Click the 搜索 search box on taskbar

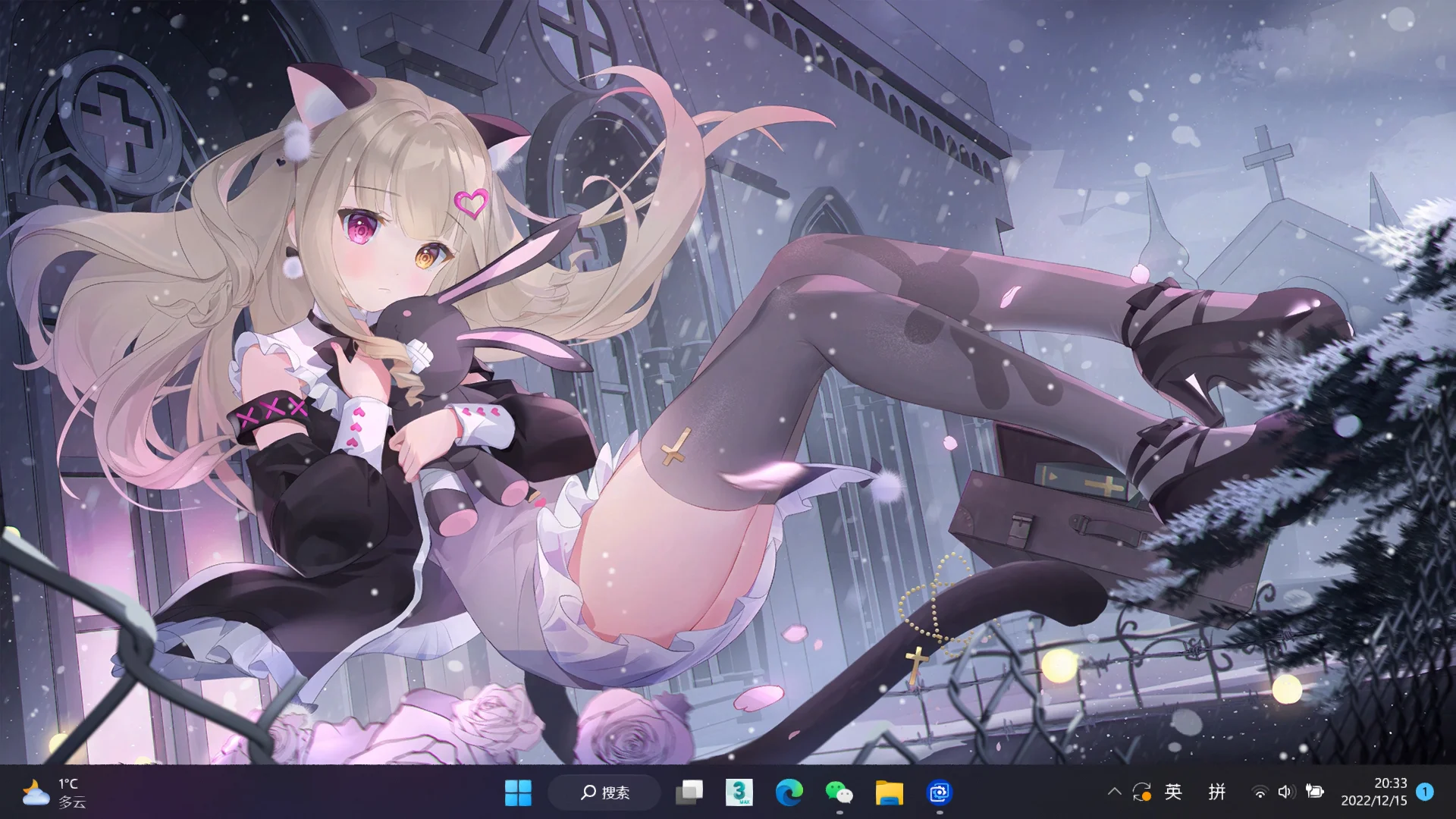[x=604, y=792]
